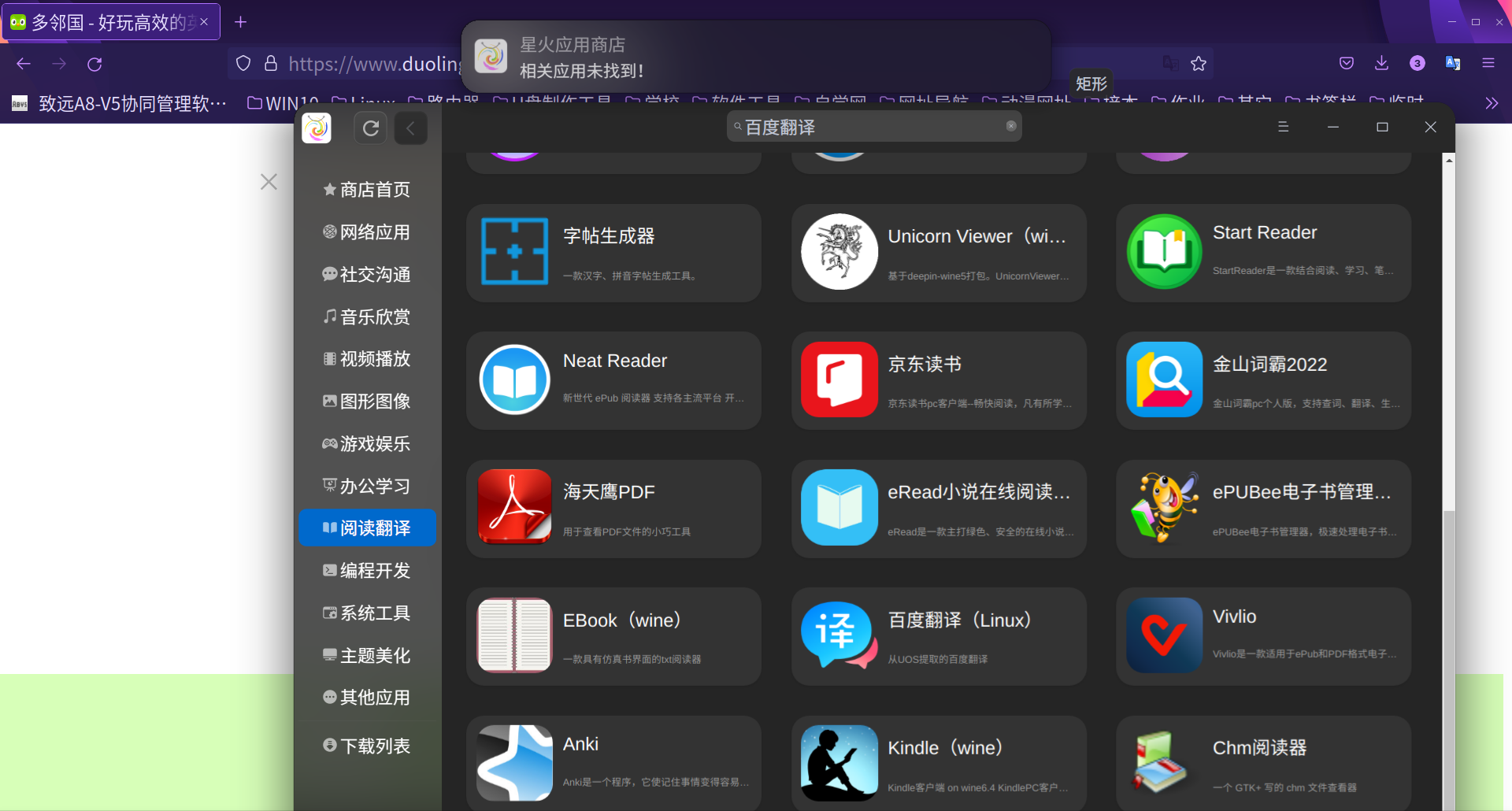Click the Spark store logo
The image size is (1512, 811).
(x=316, y=128)
